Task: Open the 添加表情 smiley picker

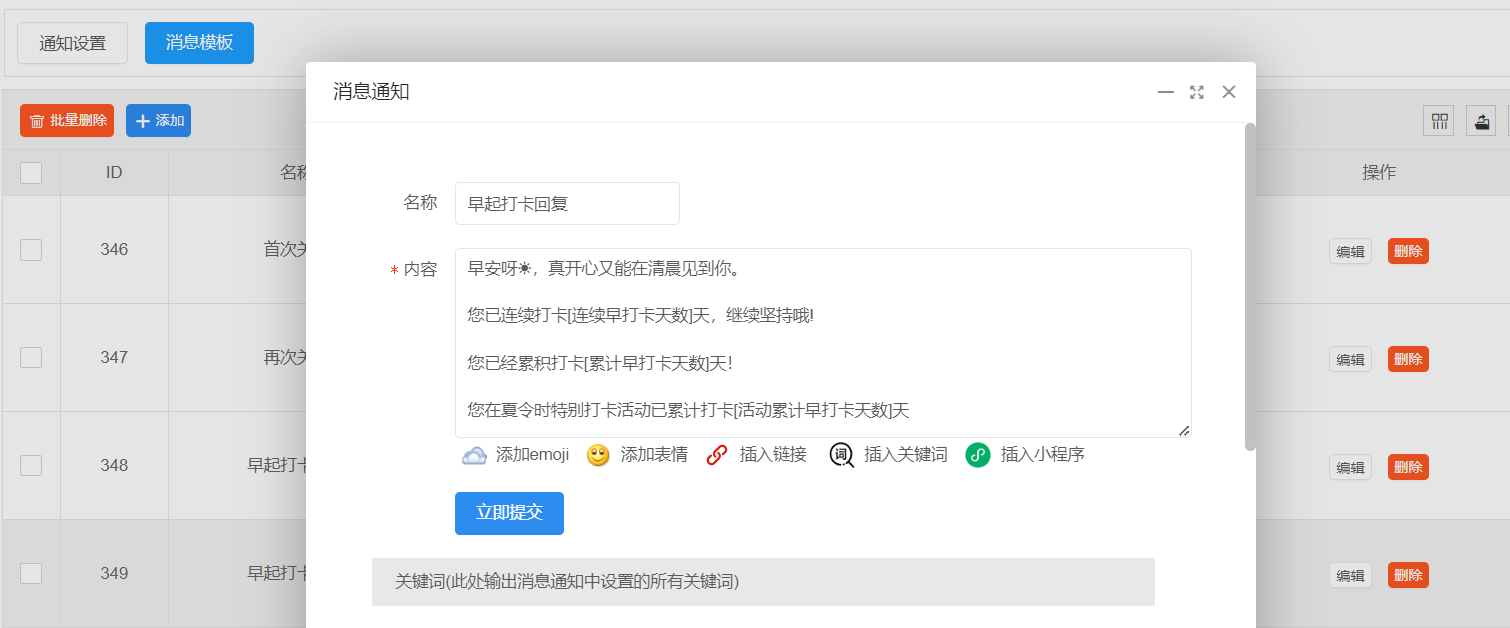Action: pyautogui.click(x=598, y=455)
